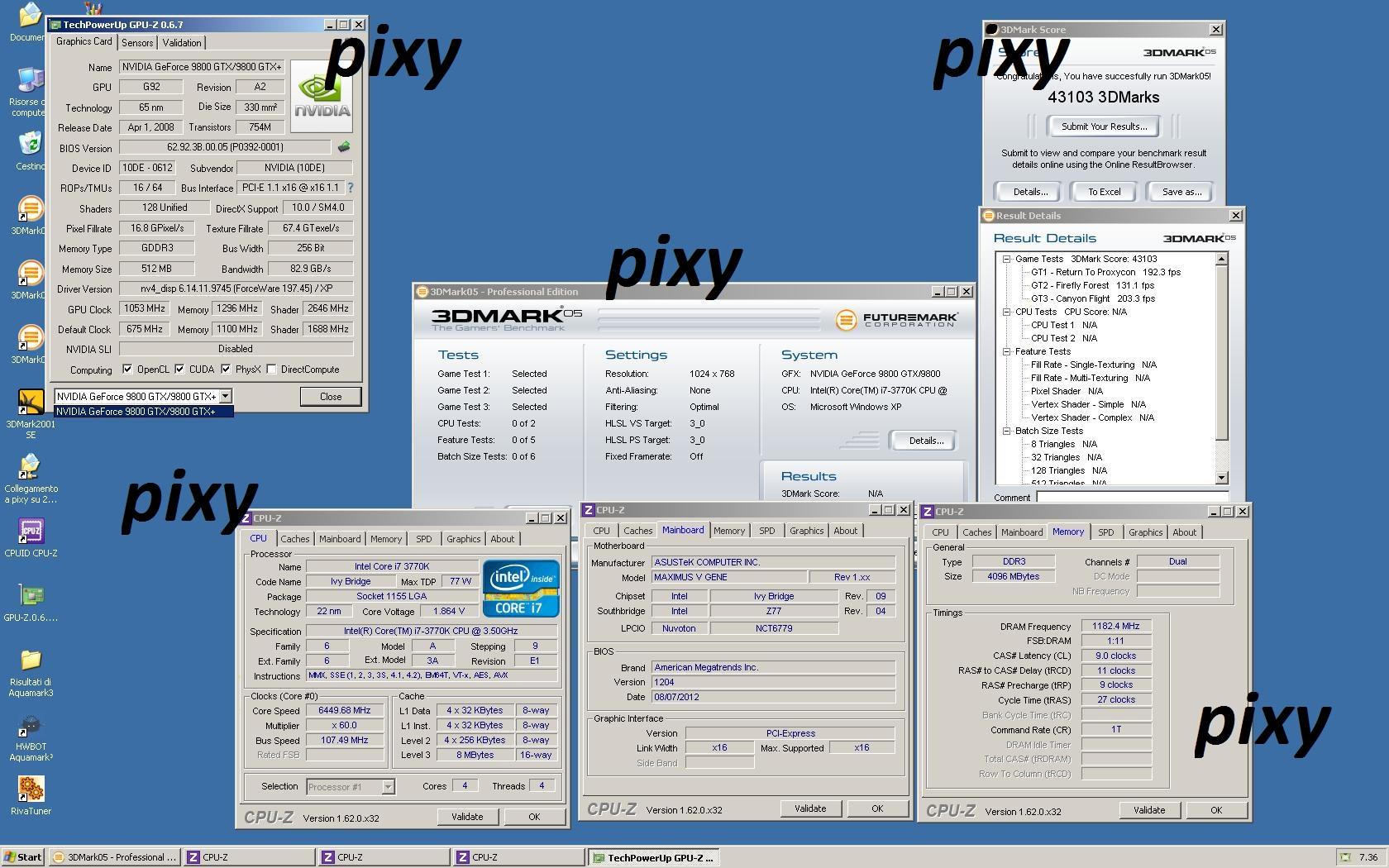This screenshot has height=868, width=1389.
Task: Switch to the Validation tab in GPU-Z
Action: (182, 43)
